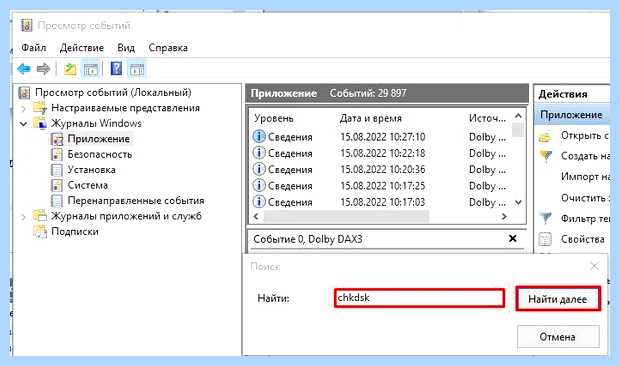Screen dimensions: 620x366
Task: Open the Вид menu
Action: pos(126,48)
